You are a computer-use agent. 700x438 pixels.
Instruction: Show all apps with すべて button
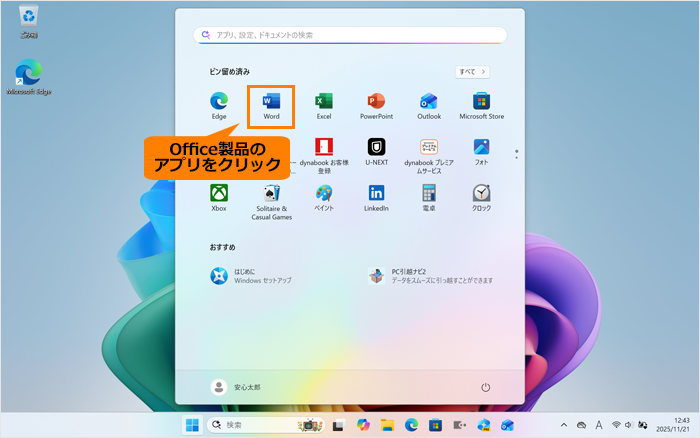pyautogui.click(x=472, y=72)
